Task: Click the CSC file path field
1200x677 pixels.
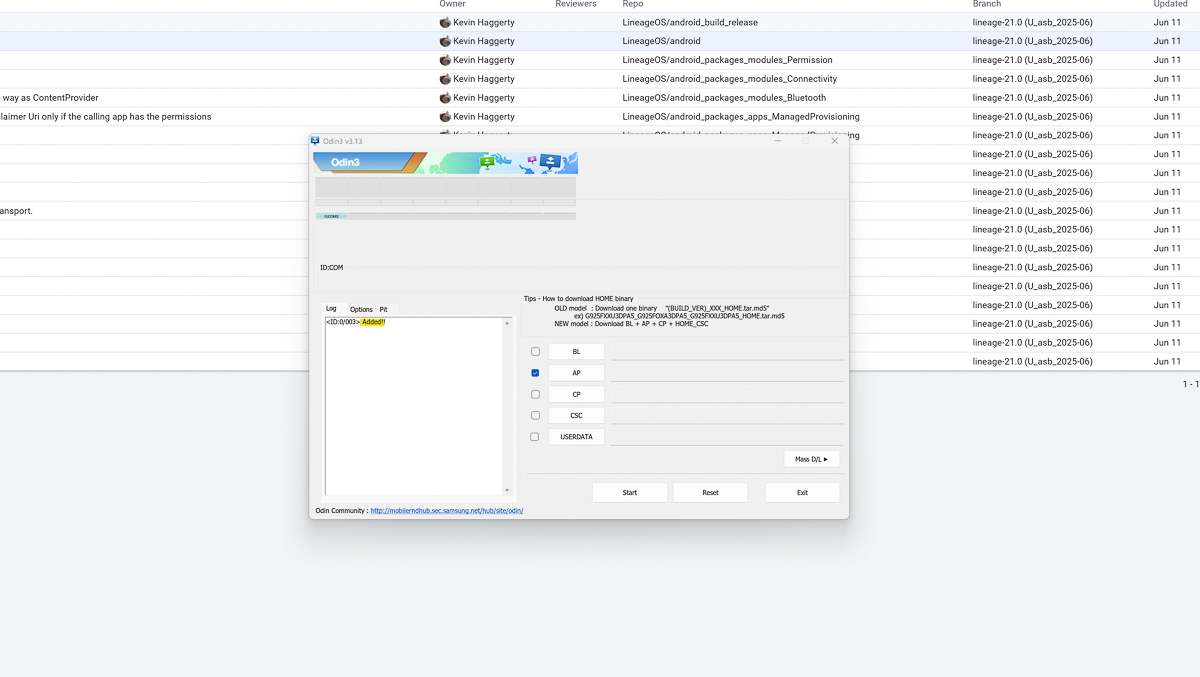Action: tap(727, 415)
